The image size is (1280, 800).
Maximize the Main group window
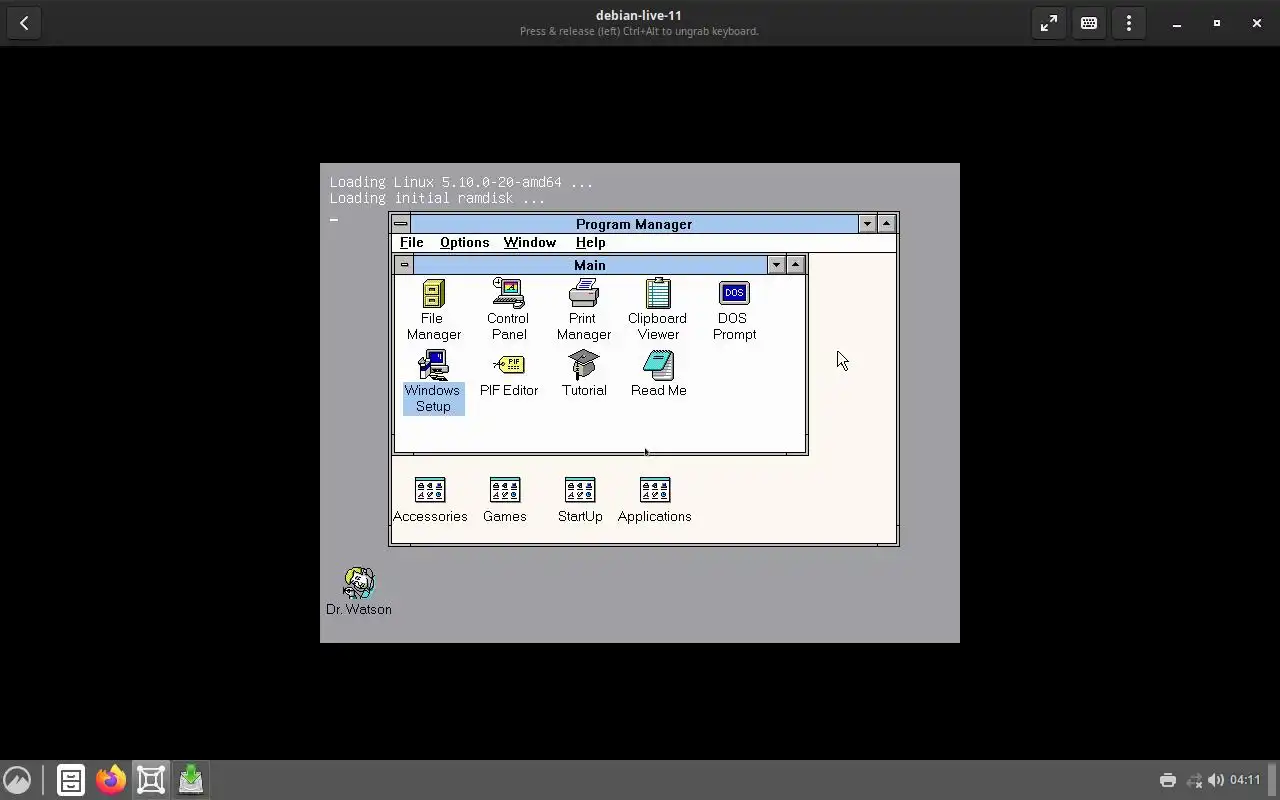point(796,265)
